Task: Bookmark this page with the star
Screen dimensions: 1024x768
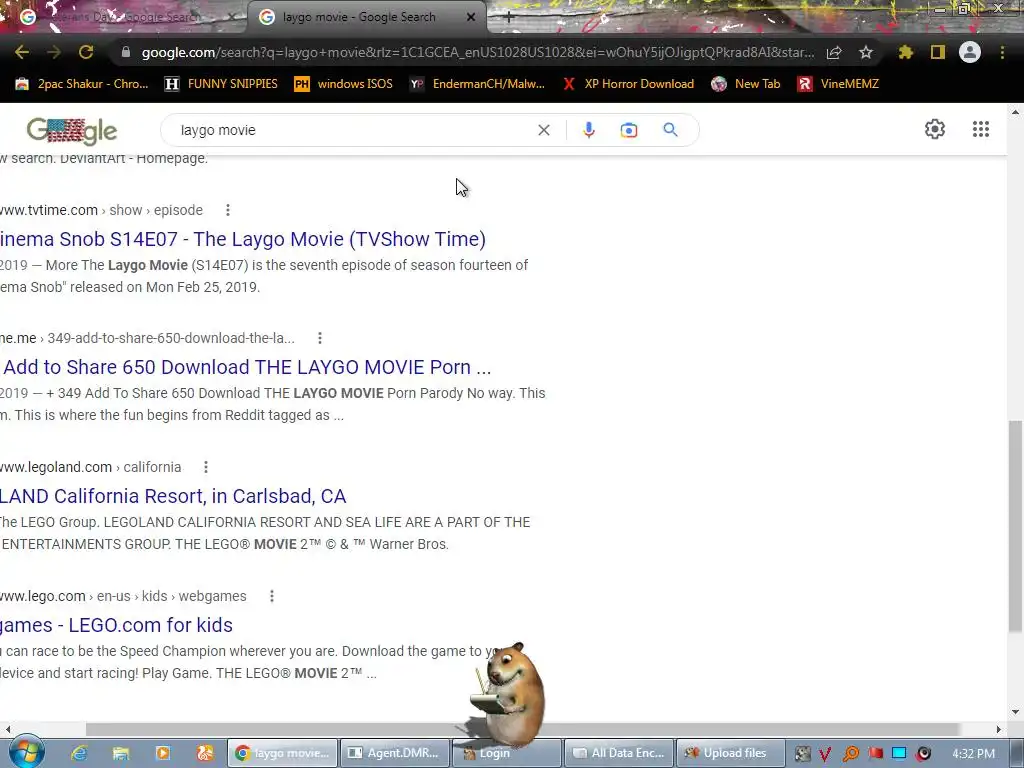Action: tap(866, 52)
